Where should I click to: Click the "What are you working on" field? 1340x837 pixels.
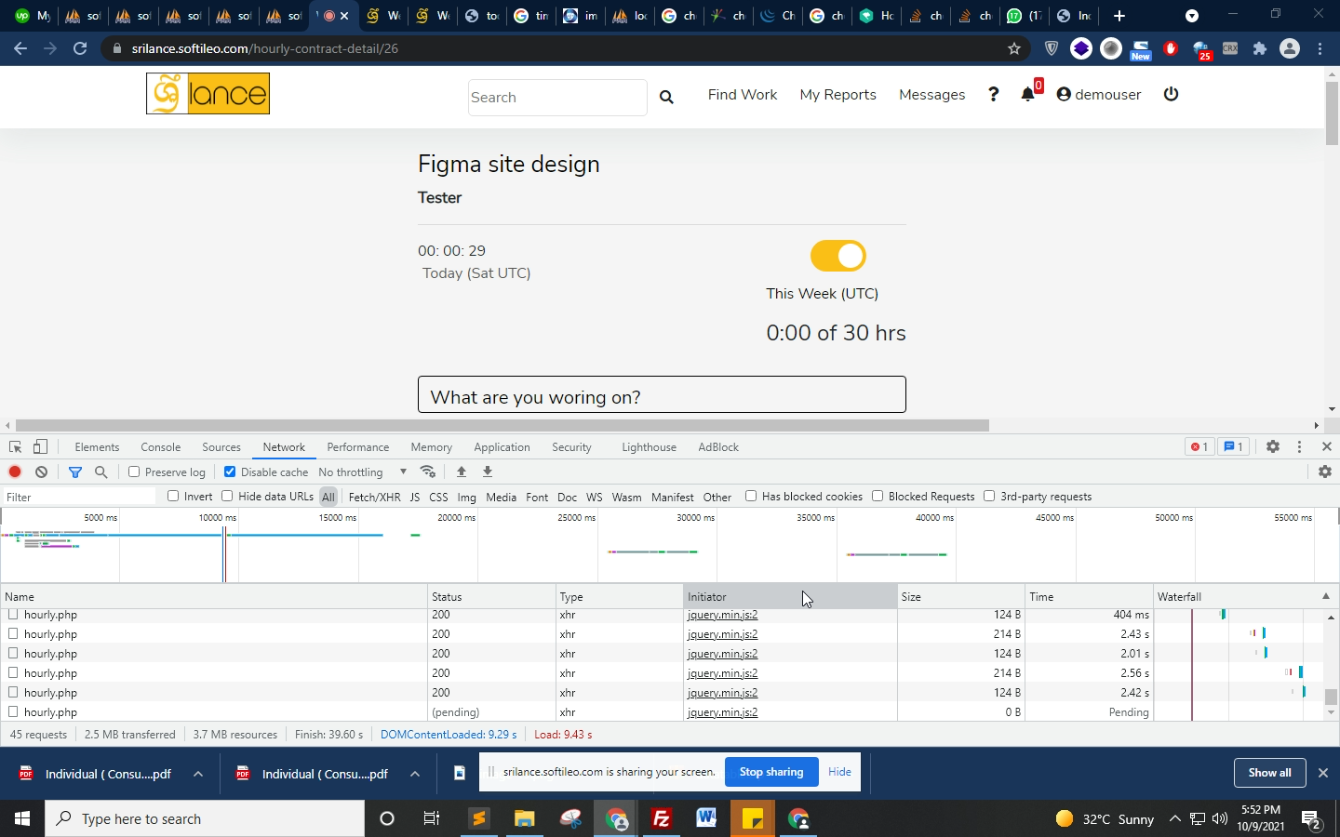662,396
